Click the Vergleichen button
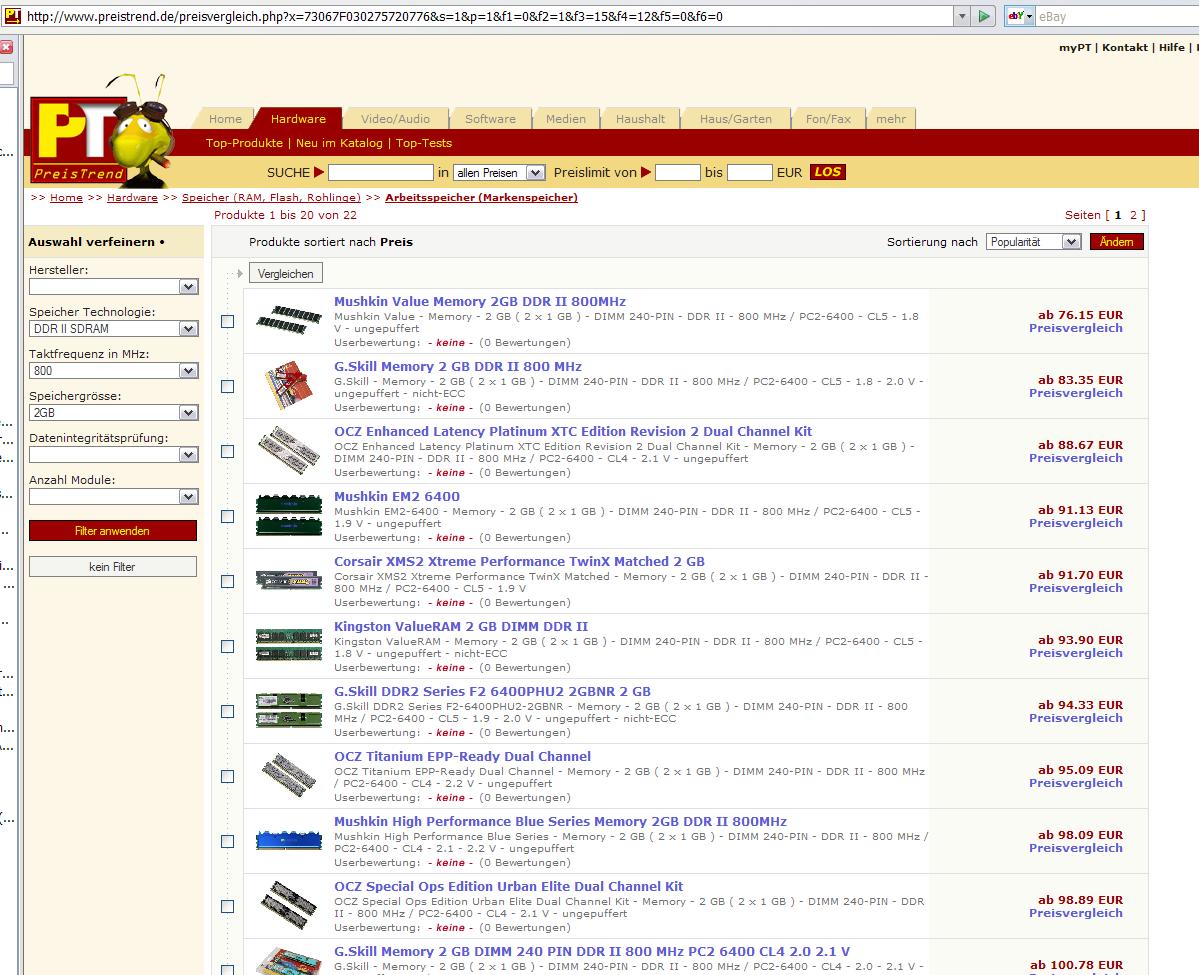Viewport: 1199px width, 975px height. (285, 273)
